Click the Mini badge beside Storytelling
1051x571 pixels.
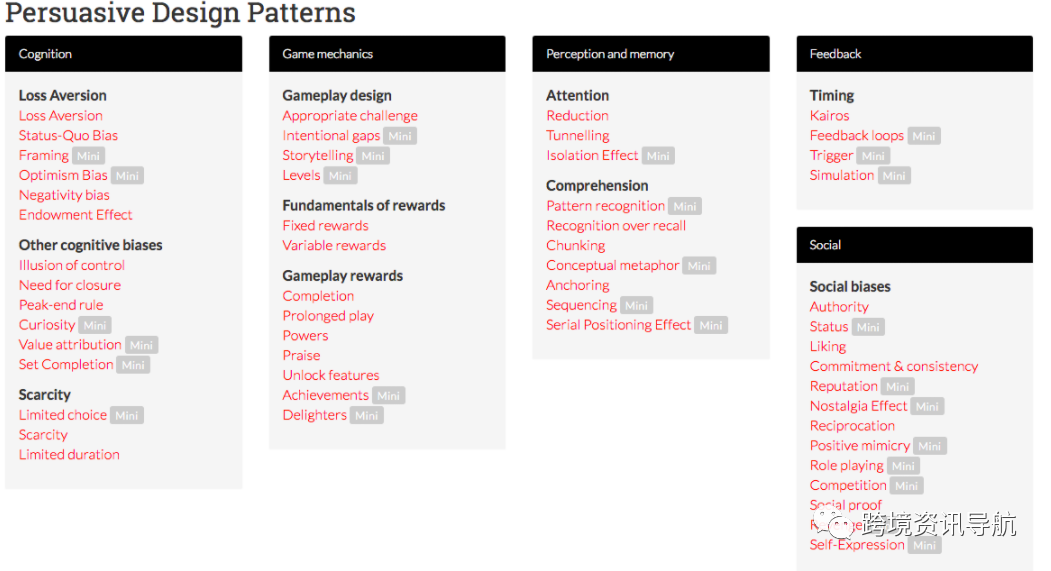point(373,156)
